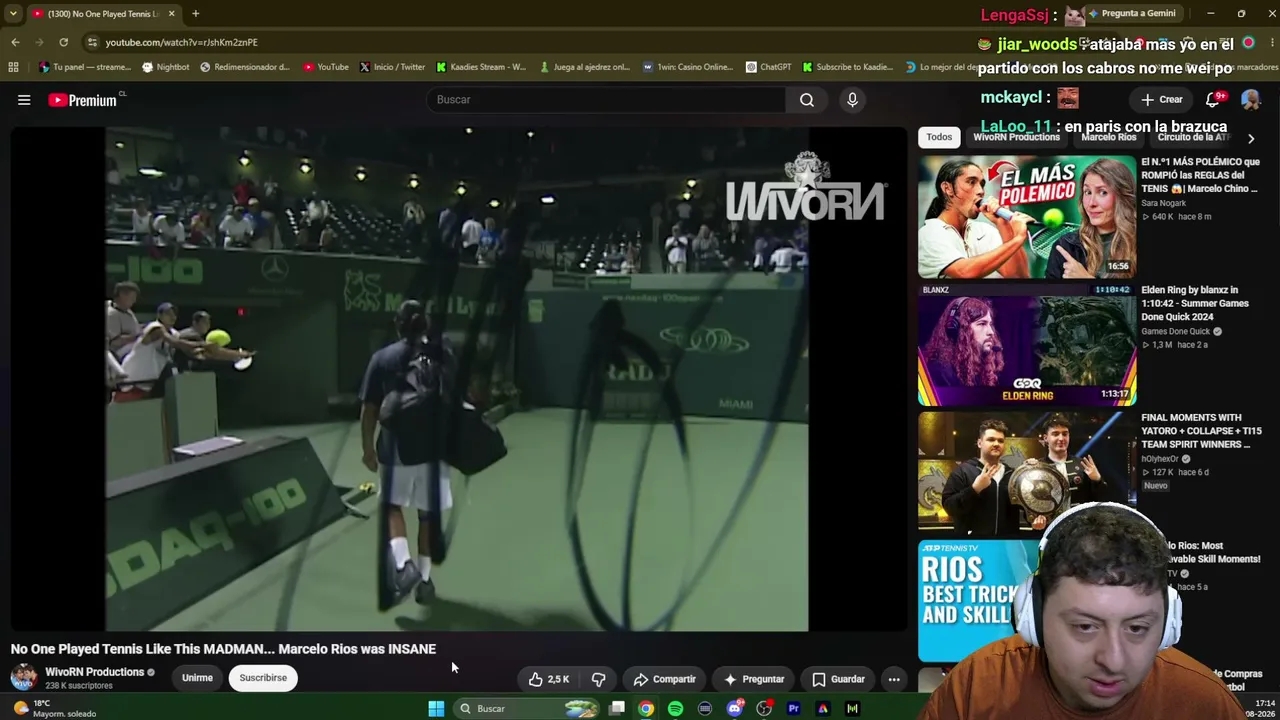Open Games Done Quick channel name
1280x720 pixels.
tap(1175, 331)
